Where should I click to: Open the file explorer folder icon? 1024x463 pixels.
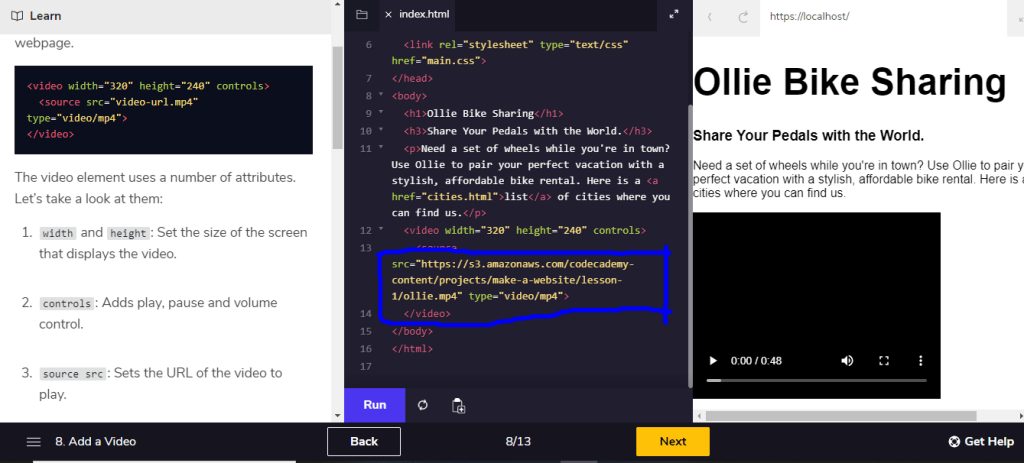click(x=361, y=14)
